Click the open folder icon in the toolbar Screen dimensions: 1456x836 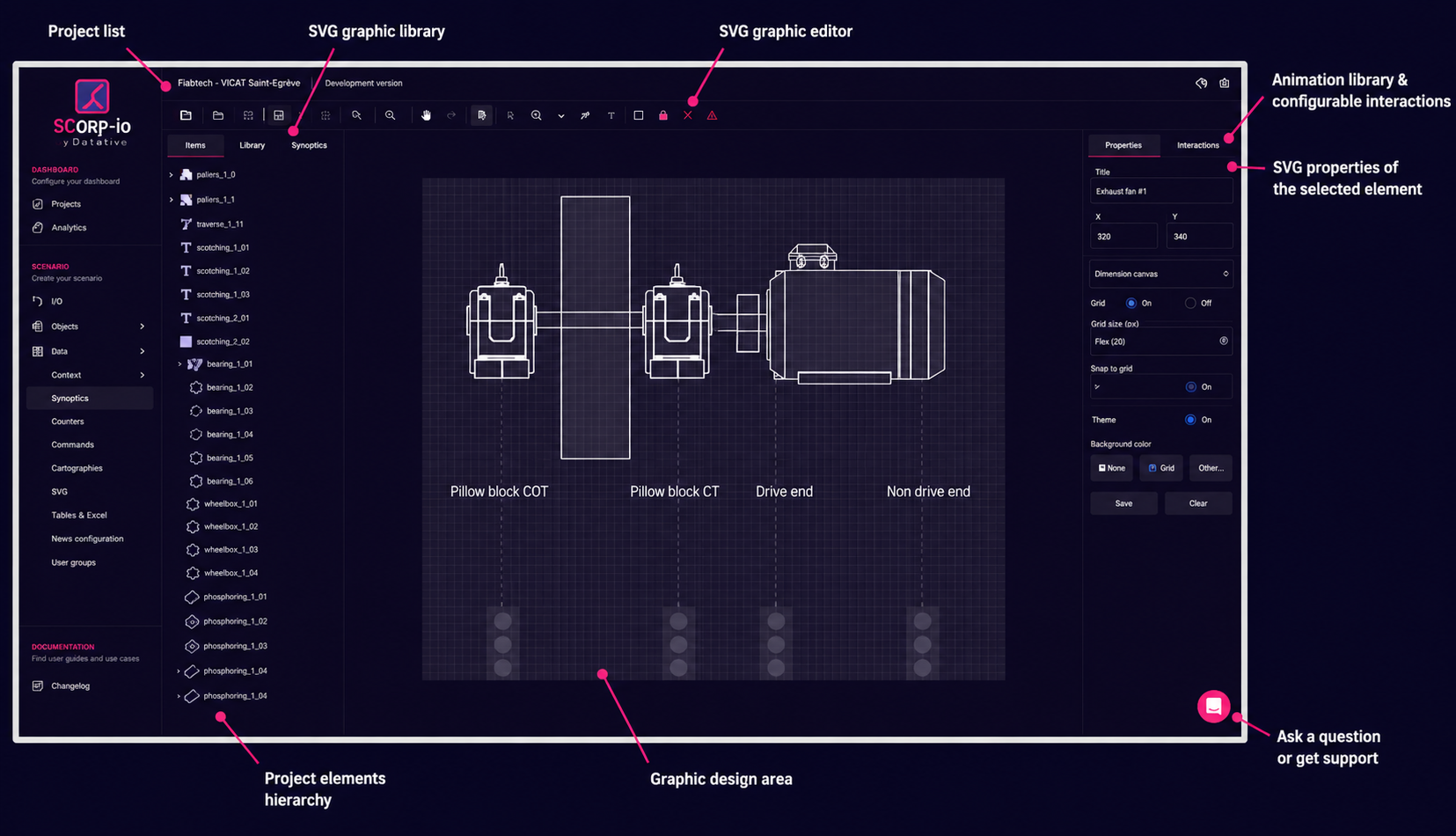pyautogui.click(x=218, y=115)
